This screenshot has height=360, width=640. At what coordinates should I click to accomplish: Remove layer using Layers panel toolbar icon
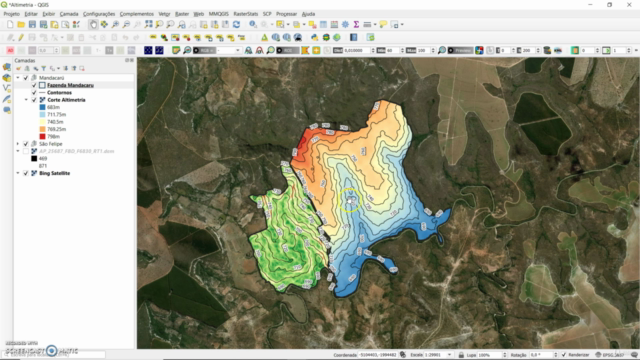(82, 69)
